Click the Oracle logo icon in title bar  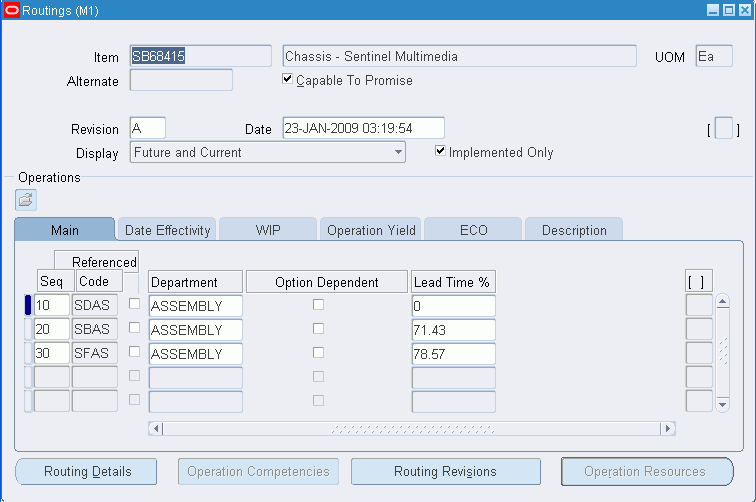tap(11, 10)
